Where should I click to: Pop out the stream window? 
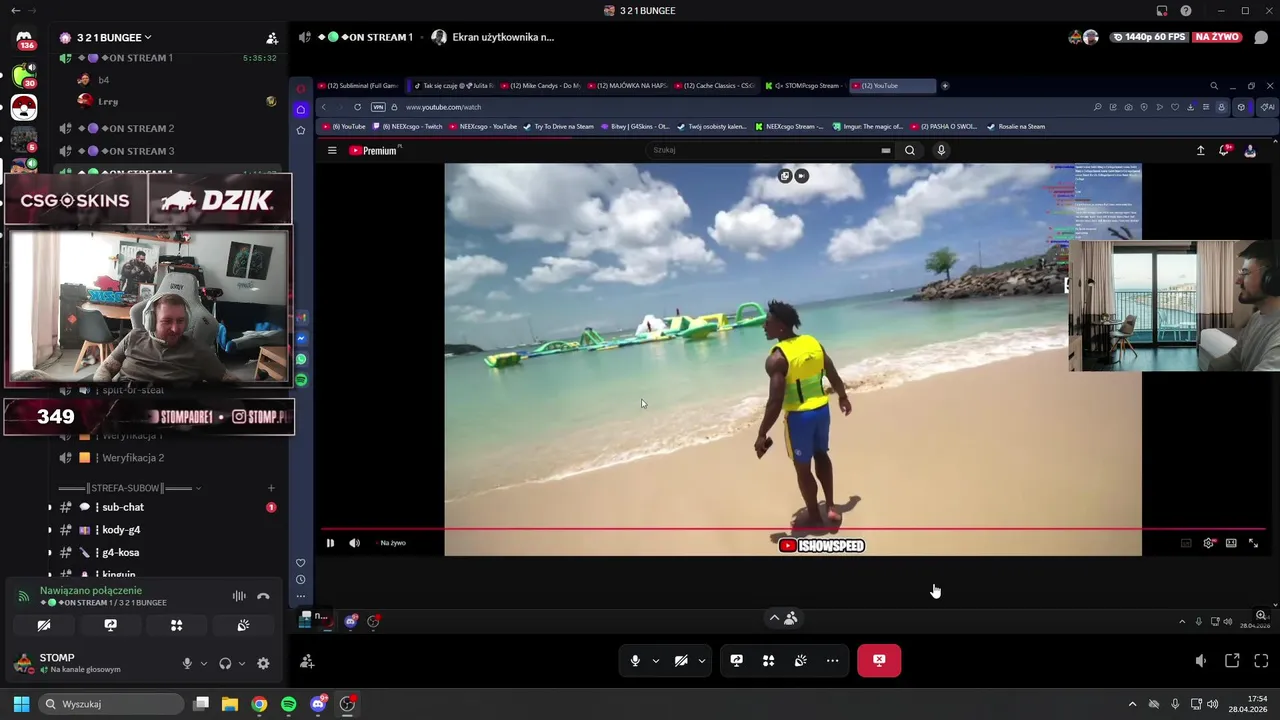pos(1232,661)
